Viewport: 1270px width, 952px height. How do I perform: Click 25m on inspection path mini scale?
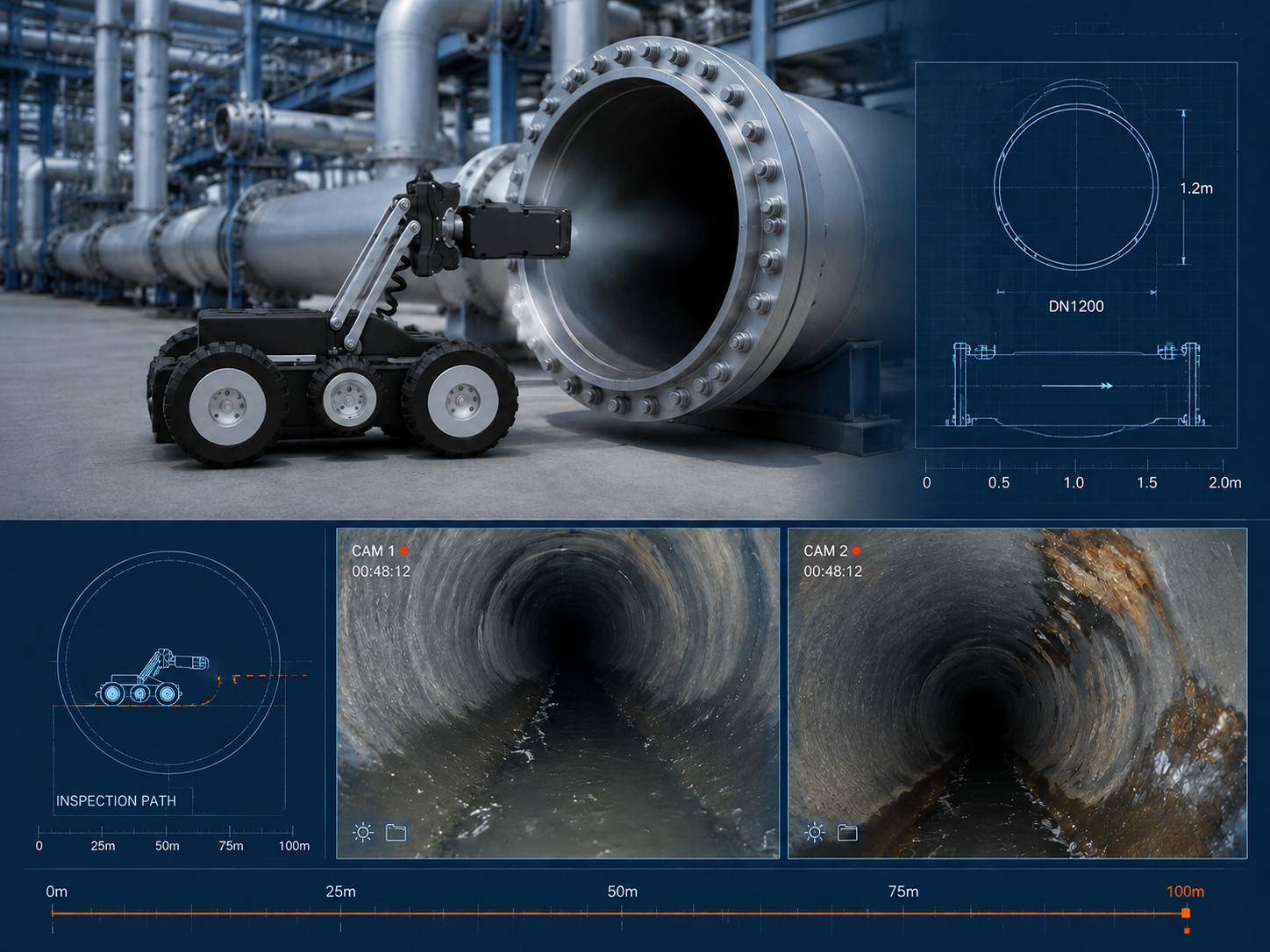point(103,846)
